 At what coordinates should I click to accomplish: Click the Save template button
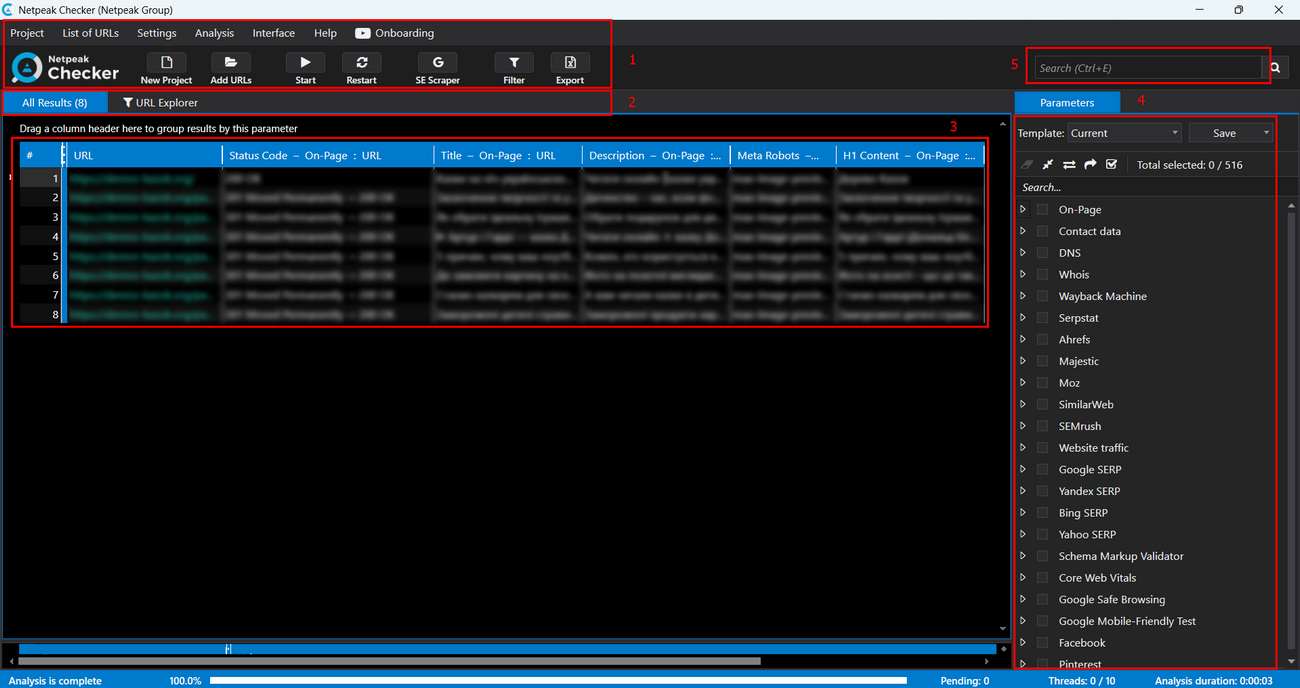(x=1224, y=133)
